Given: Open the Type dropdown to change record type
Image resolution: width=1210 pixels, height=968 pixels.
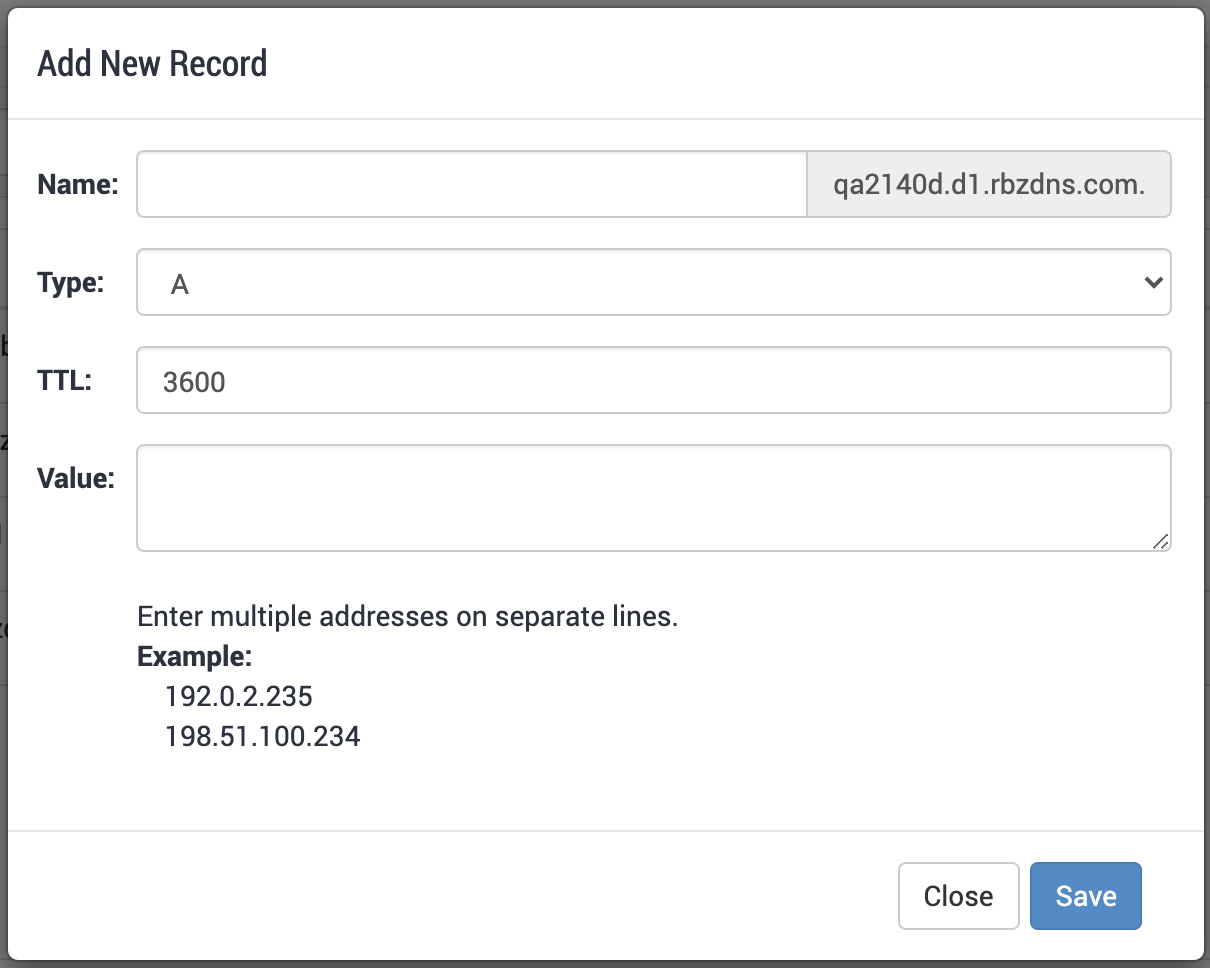Looking at the screenshot, I should tap(653, 282).
